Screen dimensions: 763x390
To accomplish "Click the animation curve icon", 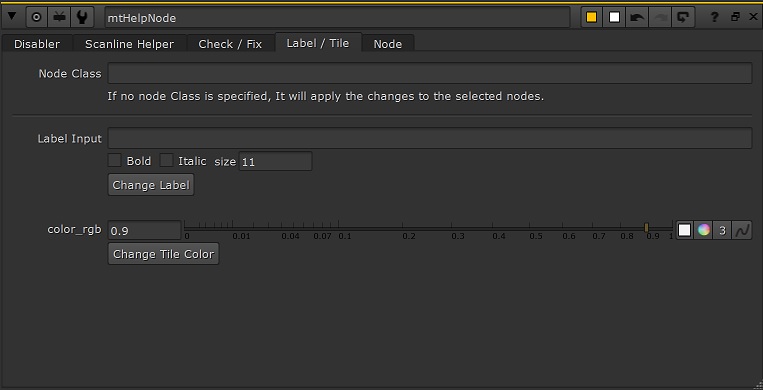I will tap(742, 230).
